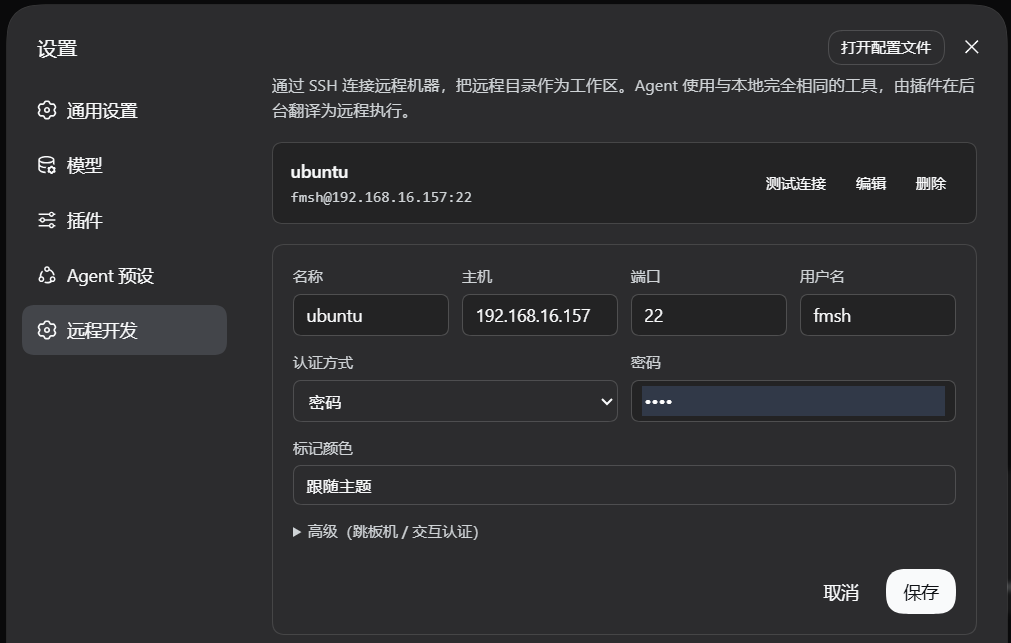Open Agent 预设 settings section

click(x=124, y=275)
